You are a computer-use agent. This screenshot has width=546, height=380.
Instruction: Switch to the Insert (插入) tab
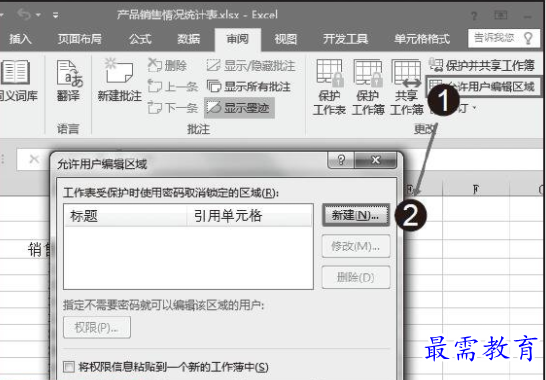tap(20, 39)
